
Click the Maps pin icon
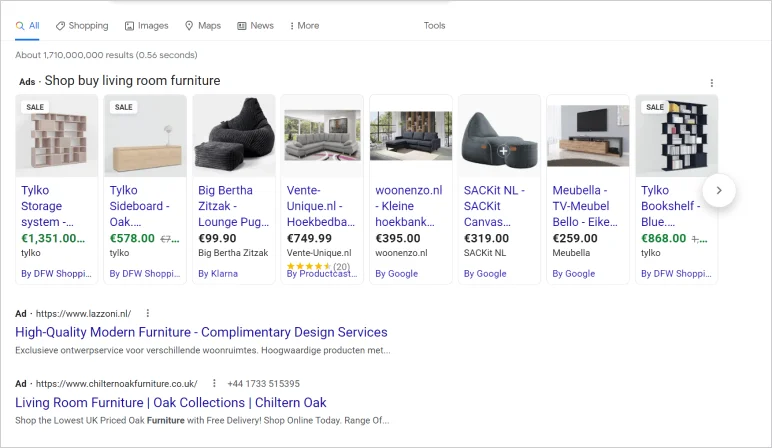[189, 26]
